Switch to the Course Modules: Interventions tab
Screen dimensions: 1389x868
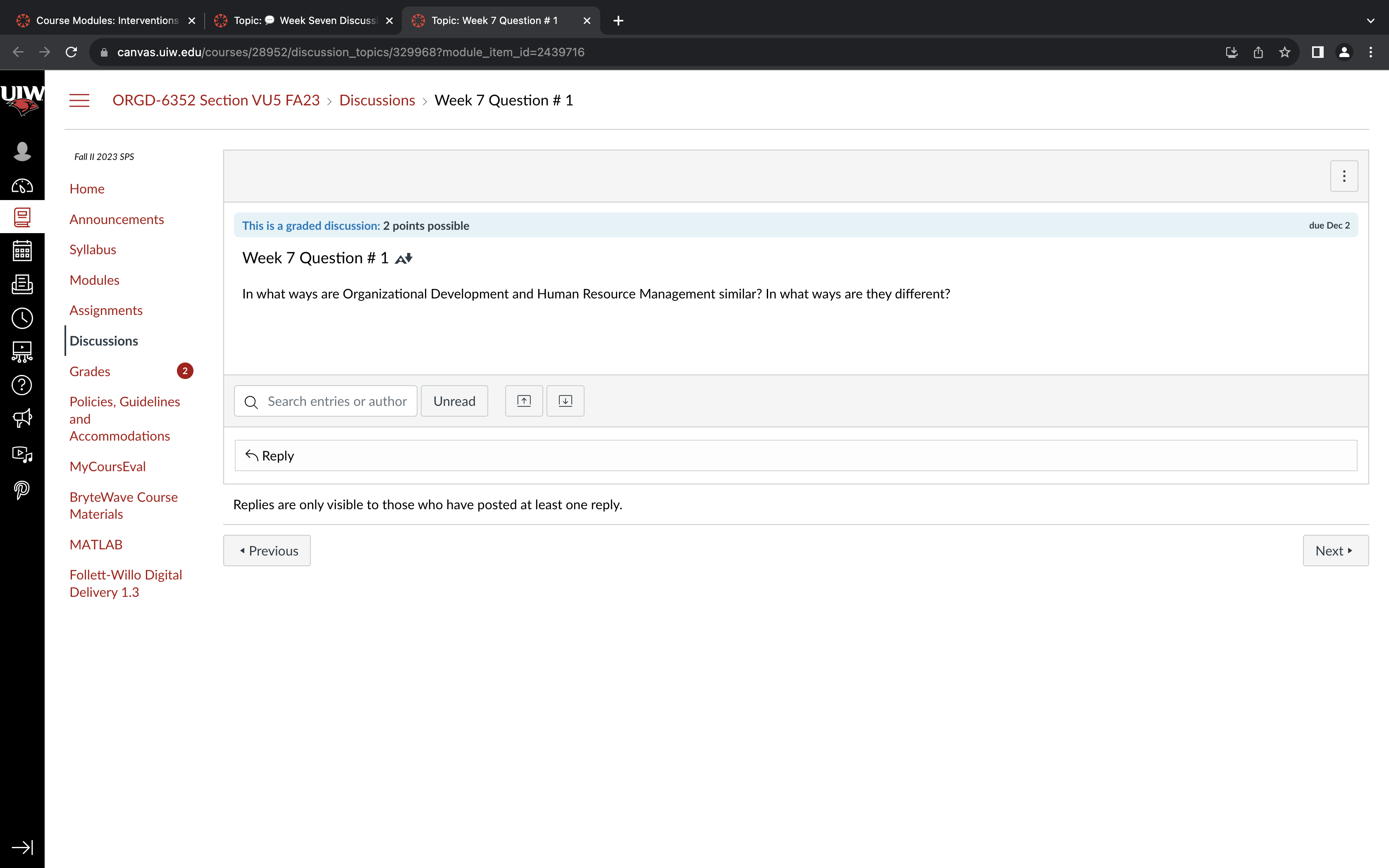107,21
